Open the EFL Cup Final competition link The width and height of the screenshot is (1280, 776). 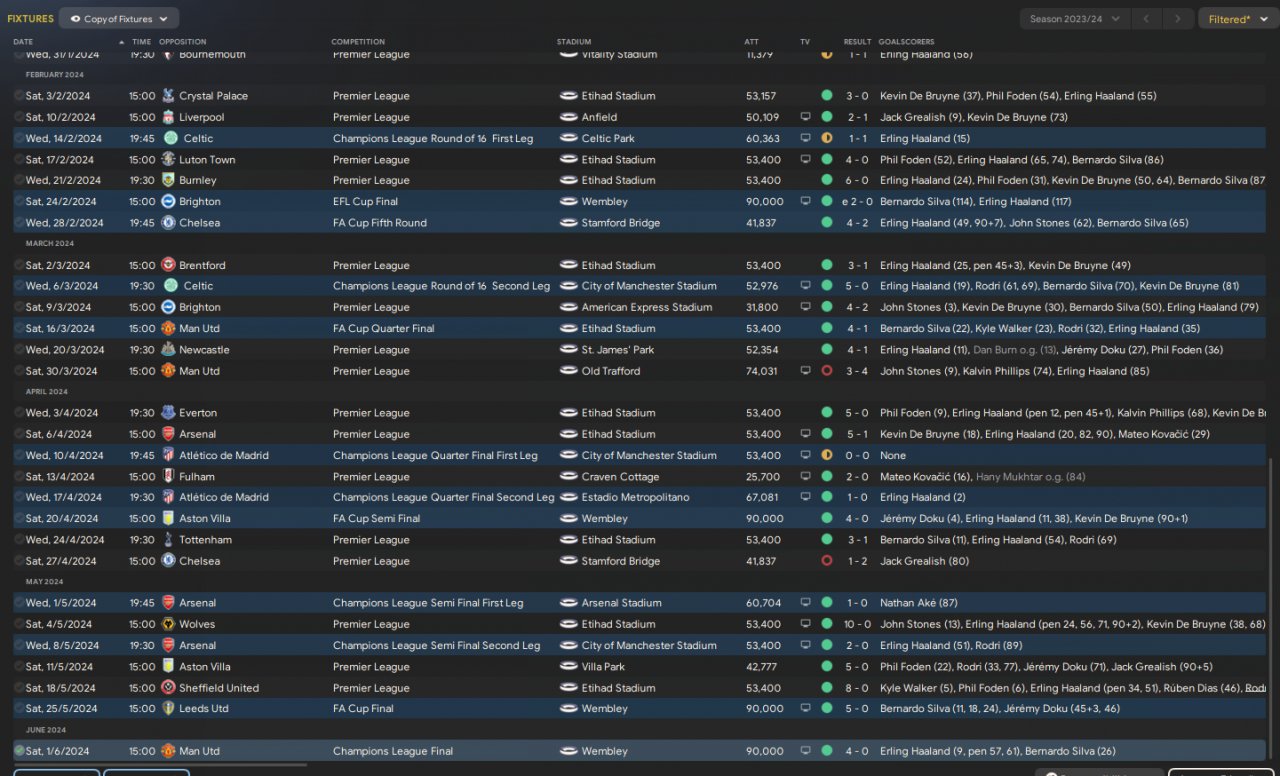tap(365, 201)
